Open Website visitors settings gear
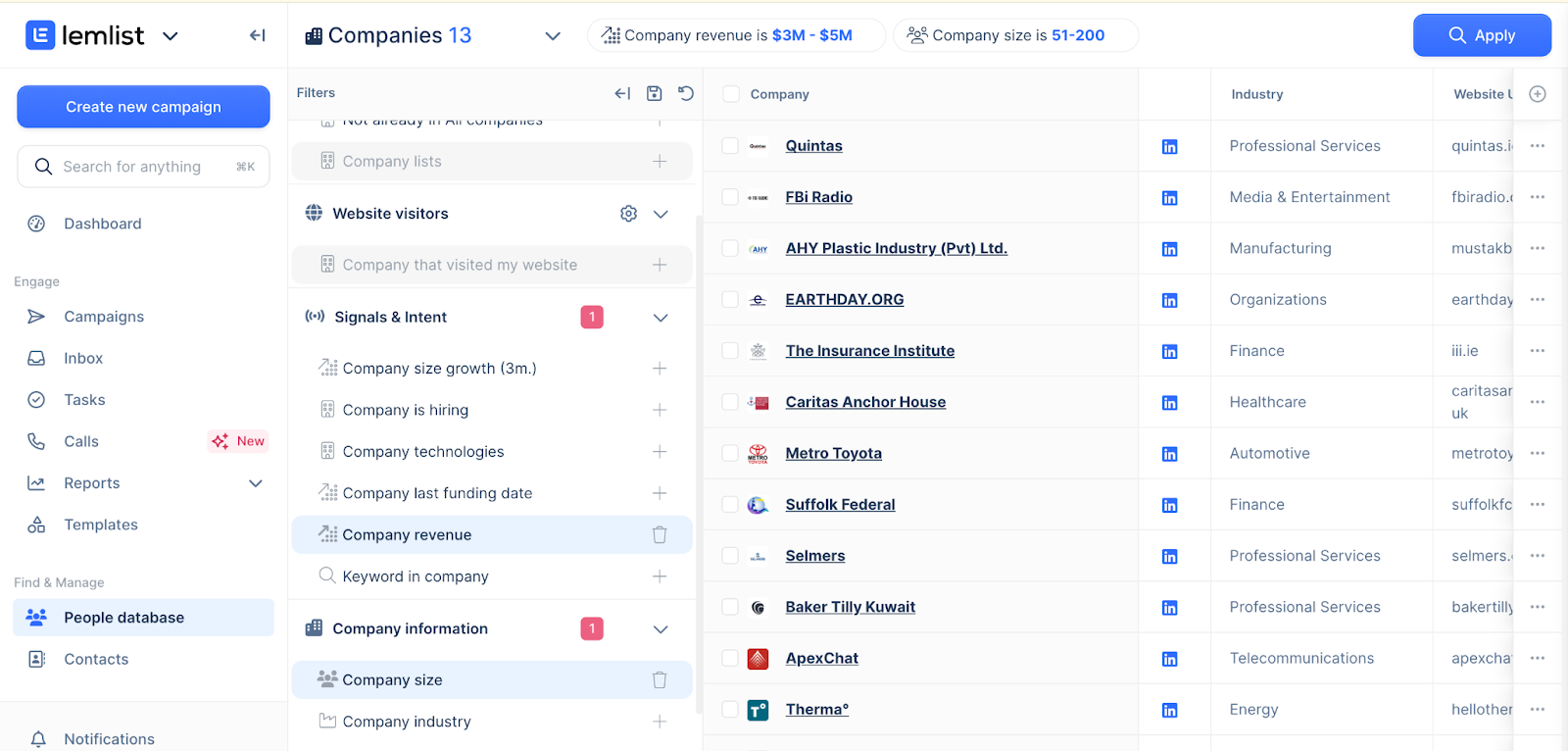This screenshot has width=1568, height=751. pyautogui.click(x=629, y=214)
